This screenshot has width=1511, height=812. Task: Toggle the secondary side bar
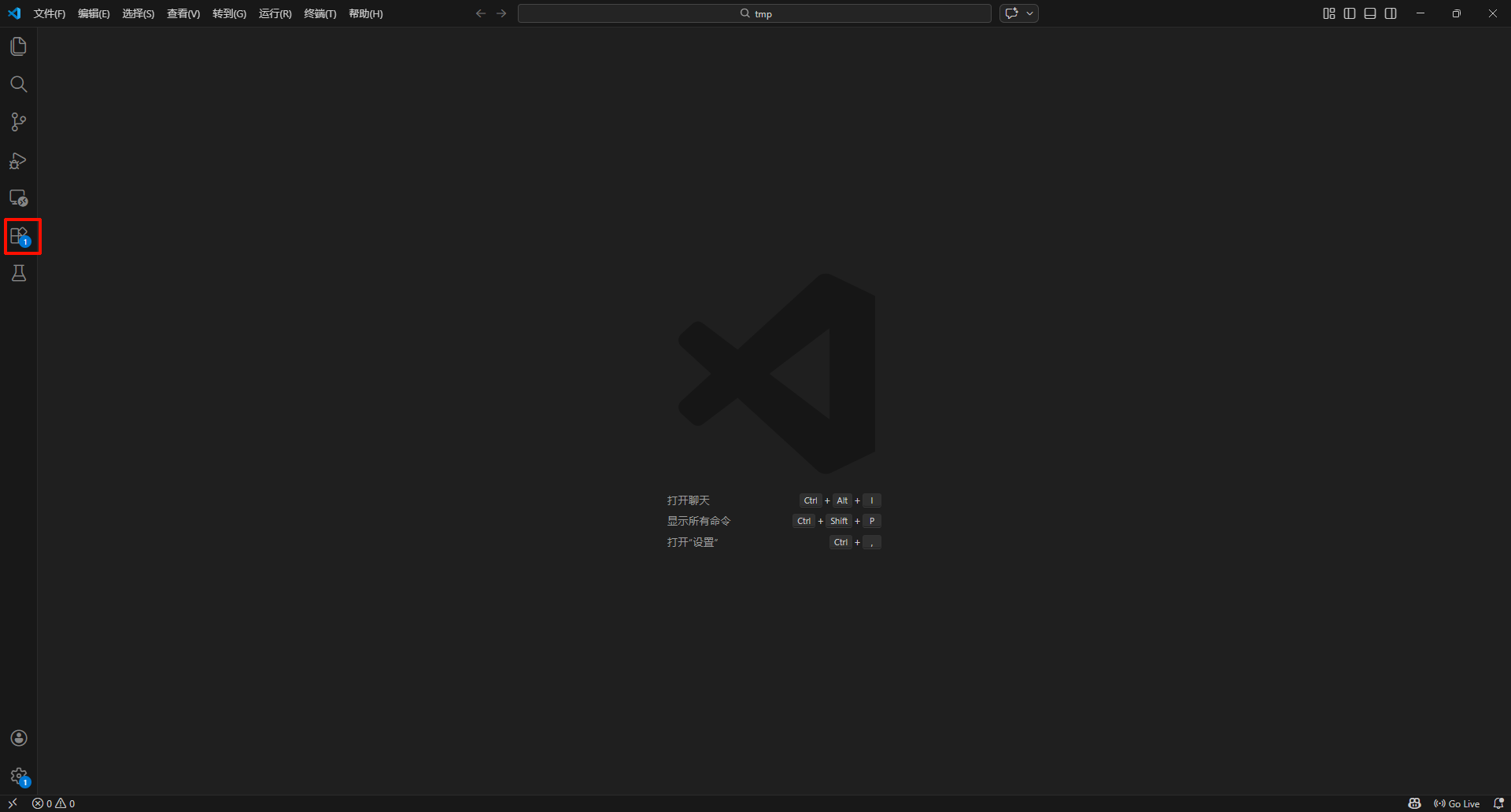point(1391,13)
